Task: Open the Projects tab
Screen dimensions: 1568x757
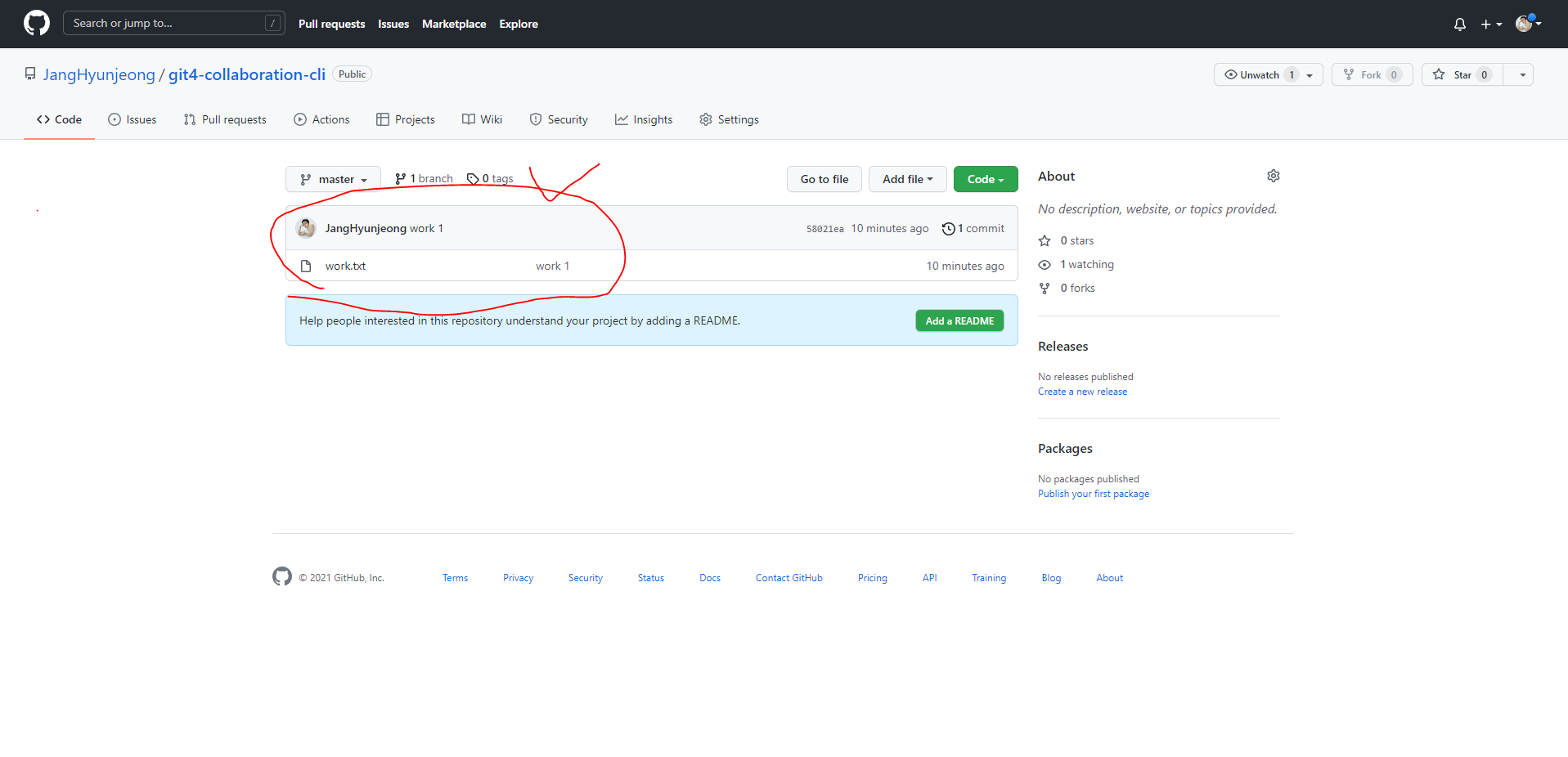Action: pos(406,119)
